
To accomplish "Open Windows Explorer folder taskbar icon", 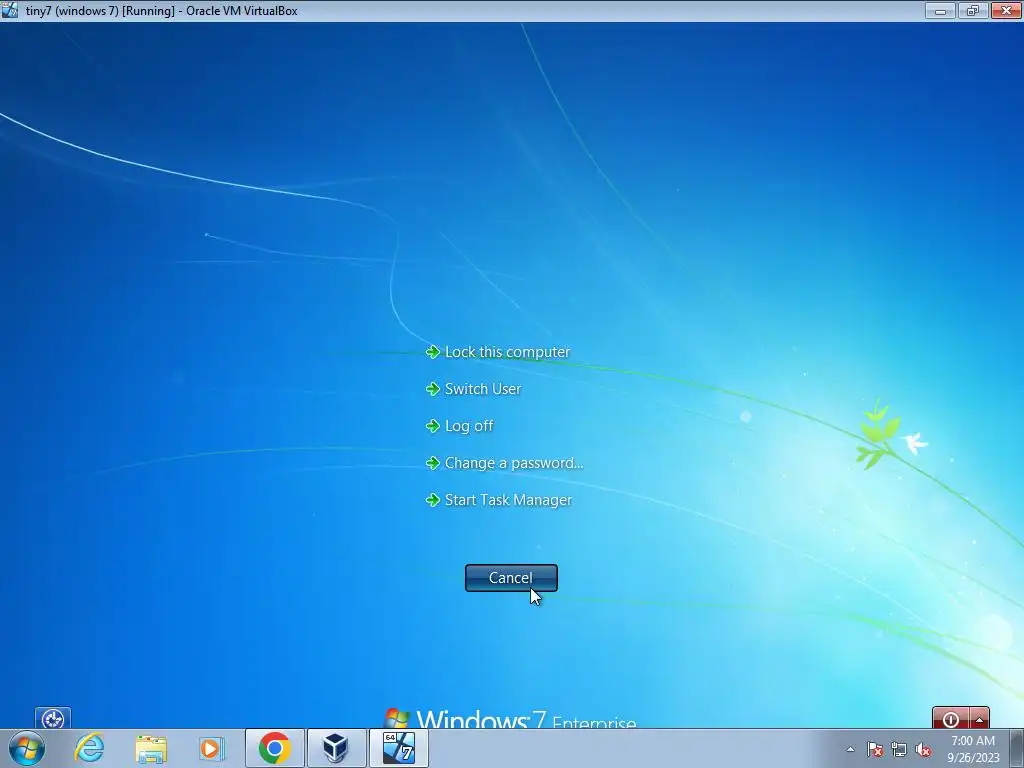I will pos(151,748).
